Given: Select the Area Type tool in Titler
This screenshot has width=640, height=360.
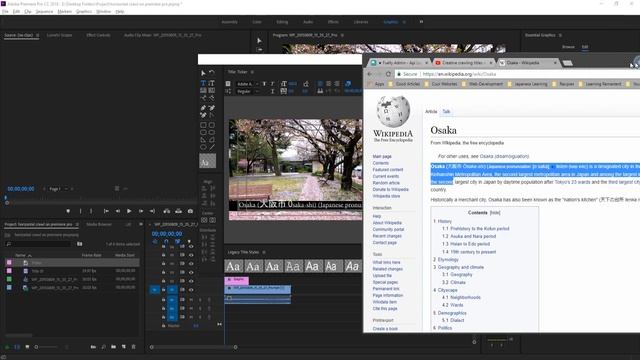Looking at the screenshot, I should (203, 90).
